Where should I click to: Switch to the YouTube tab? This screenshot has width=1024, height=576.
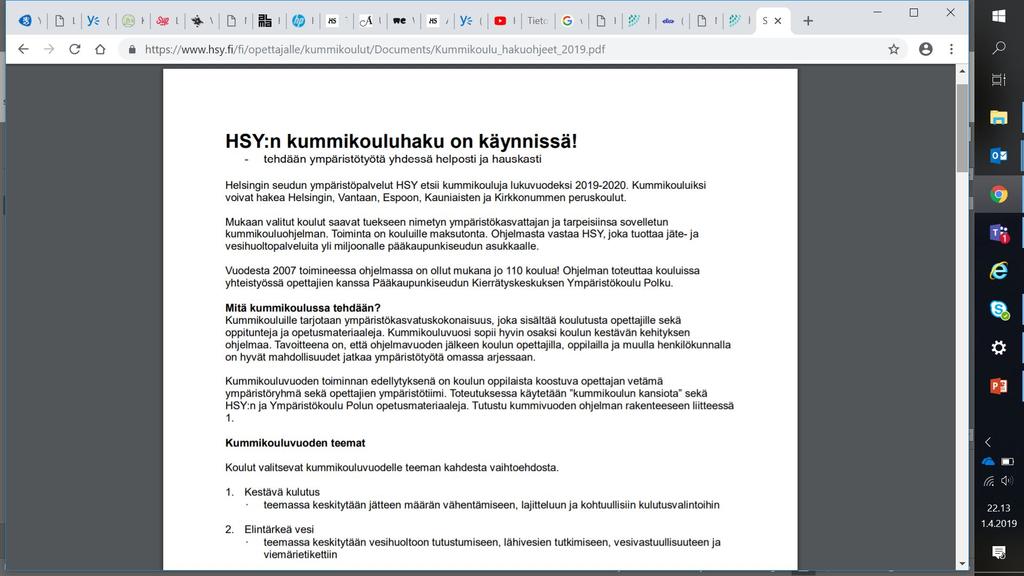click(x=500, y=21)
